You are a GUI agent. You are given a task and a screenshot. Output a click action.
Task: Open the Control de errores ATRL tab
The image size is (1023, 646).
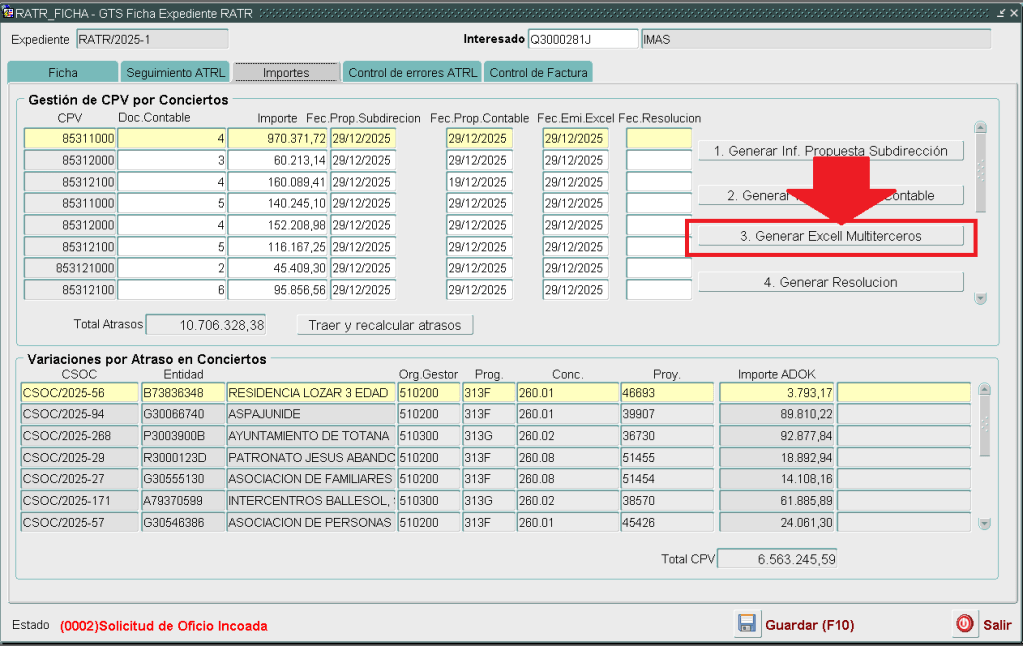click(x=411, y=73)
